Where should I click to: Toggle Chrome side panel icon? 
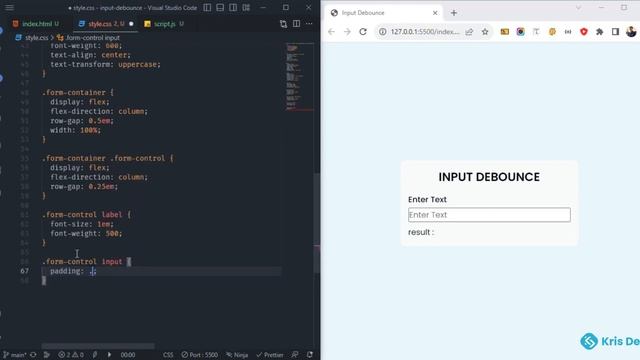coord(616,31)
